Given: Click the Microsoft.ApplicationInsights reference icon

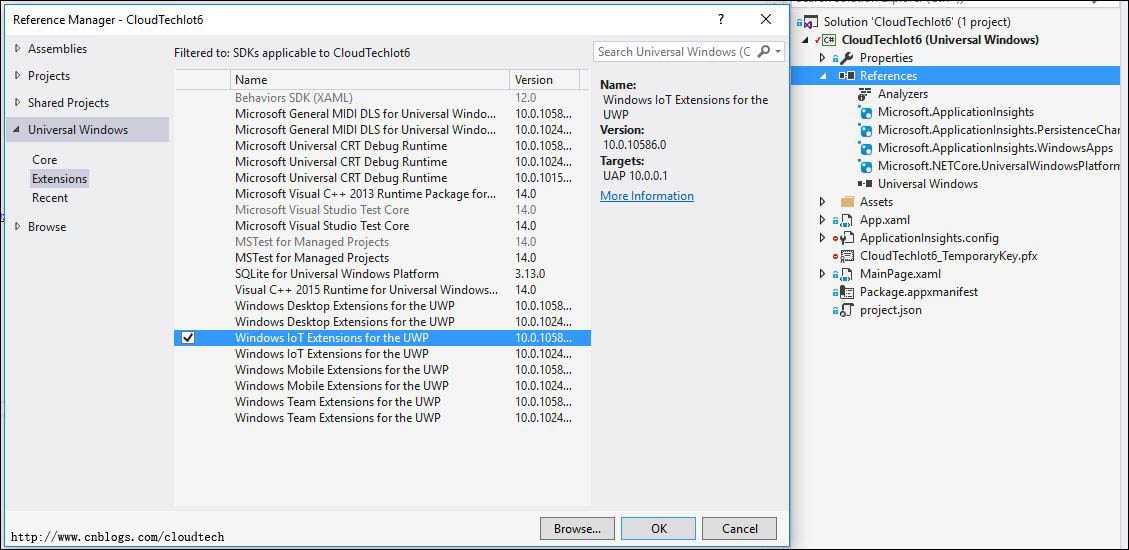Looking at the screenshot, I should (865, 112).
